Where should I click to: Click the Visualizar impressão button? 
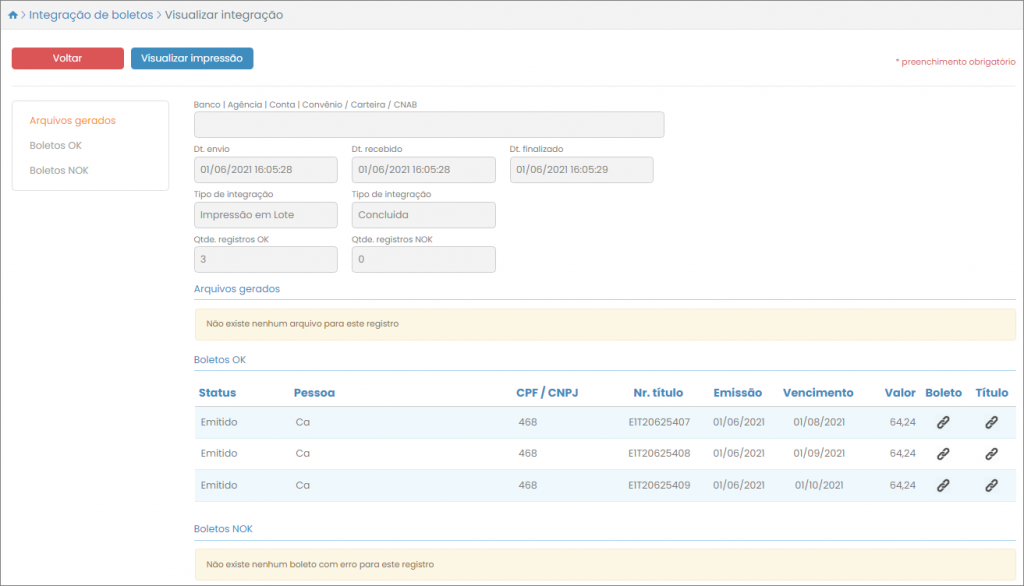pos(192,59)
